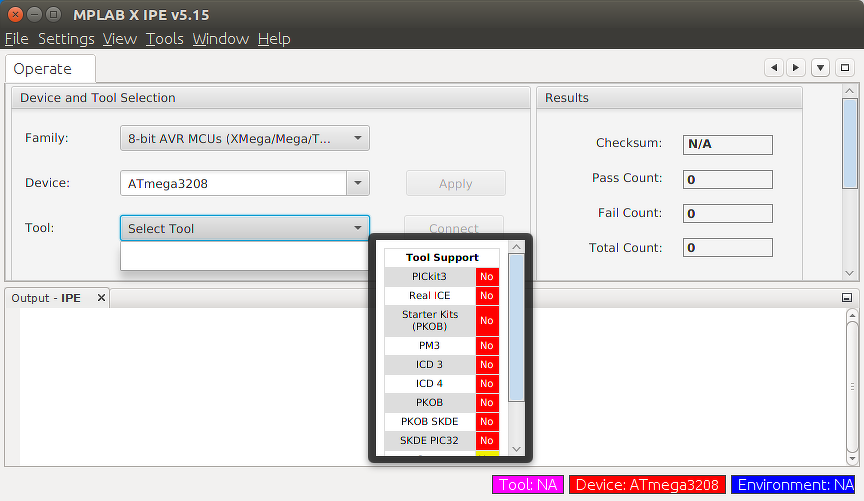
Task: Open the View menu
Action: 120,39
